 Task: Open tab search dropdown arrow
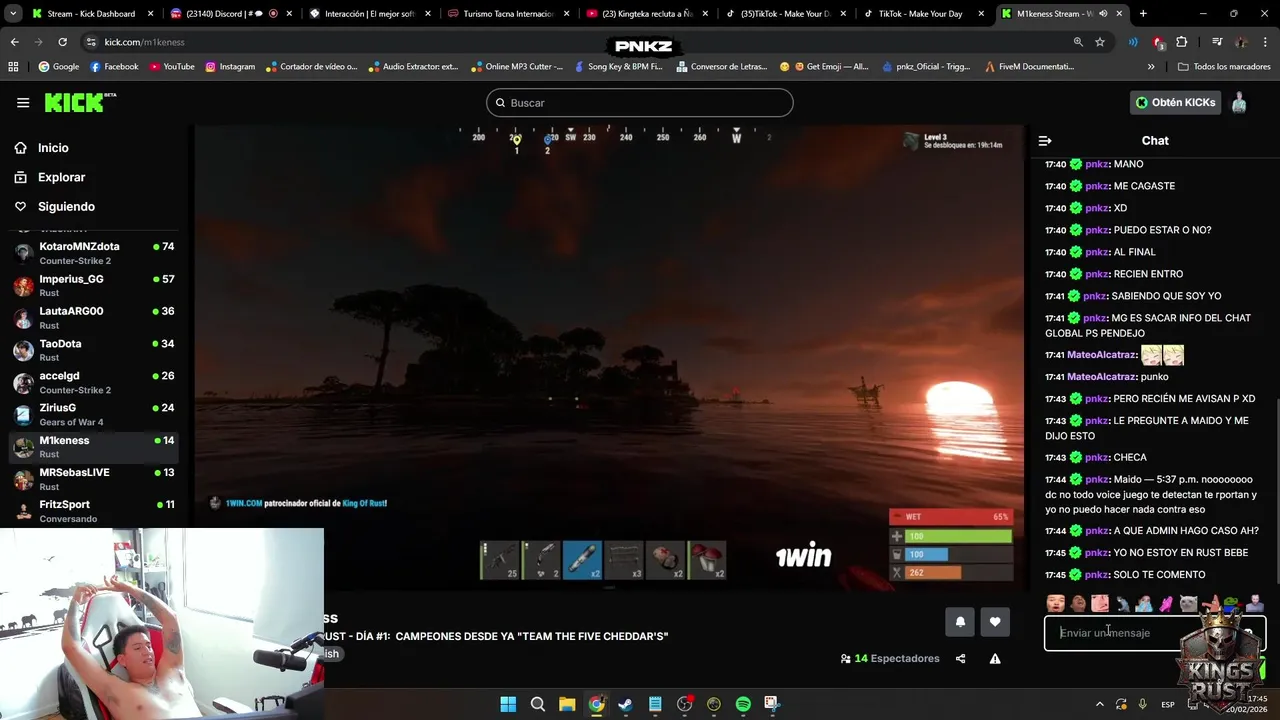(13, 14)
